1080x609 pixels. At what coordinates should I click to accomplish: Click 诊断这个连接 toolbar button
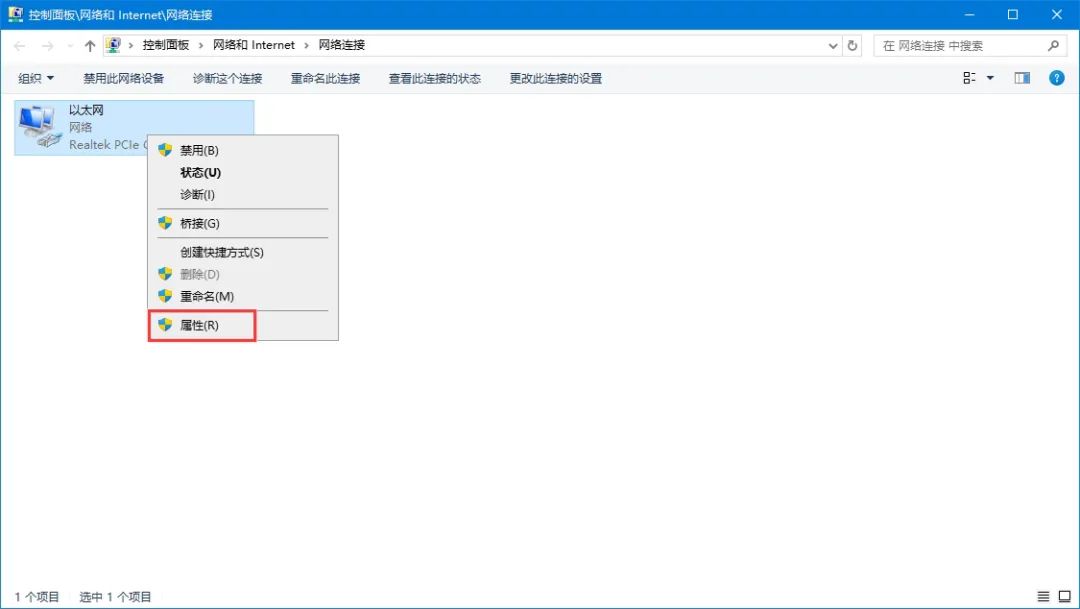227,78
